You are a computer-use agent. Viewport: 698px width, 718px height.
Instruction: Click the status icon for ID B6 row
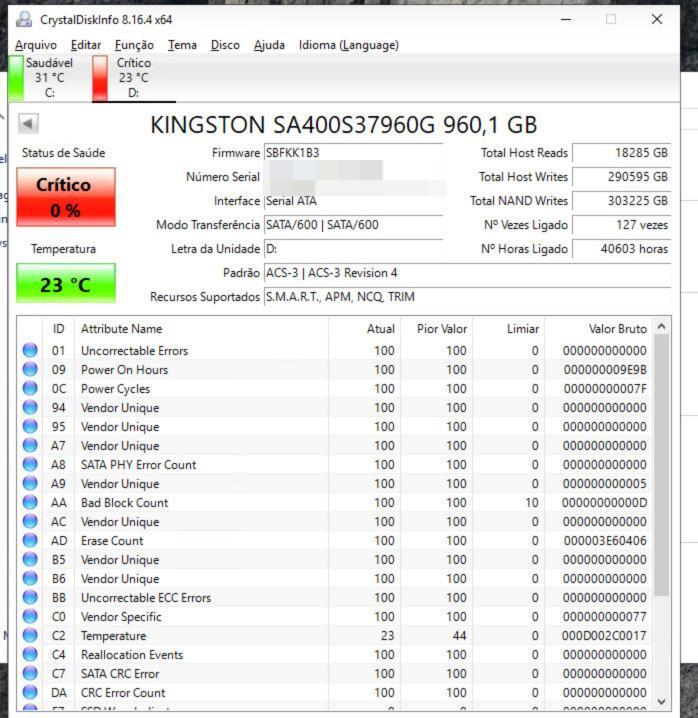pyautogui.click(x=30, y=578)
